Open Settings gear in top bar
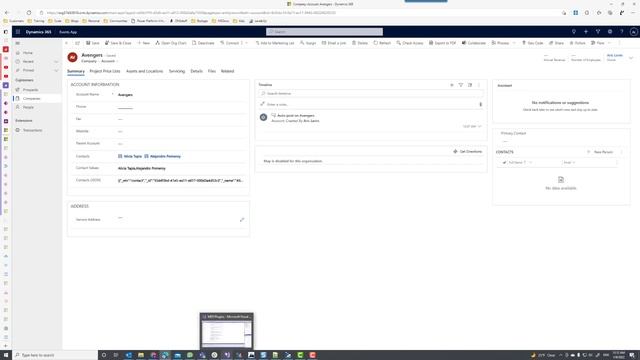This screenshot has width=640, height=360. pyautogui.click(x=610, y=32)
